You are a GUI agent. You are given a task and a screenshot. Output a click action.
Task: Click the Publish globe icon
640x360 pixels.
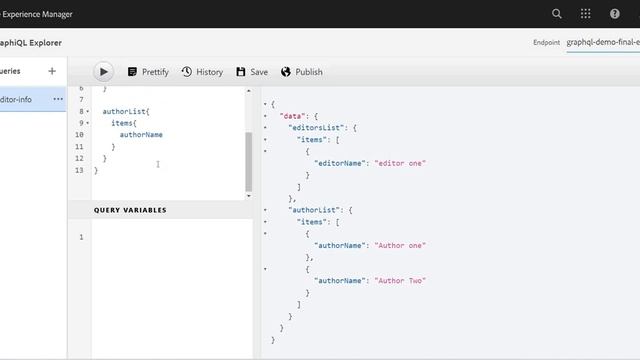(286, 72)
